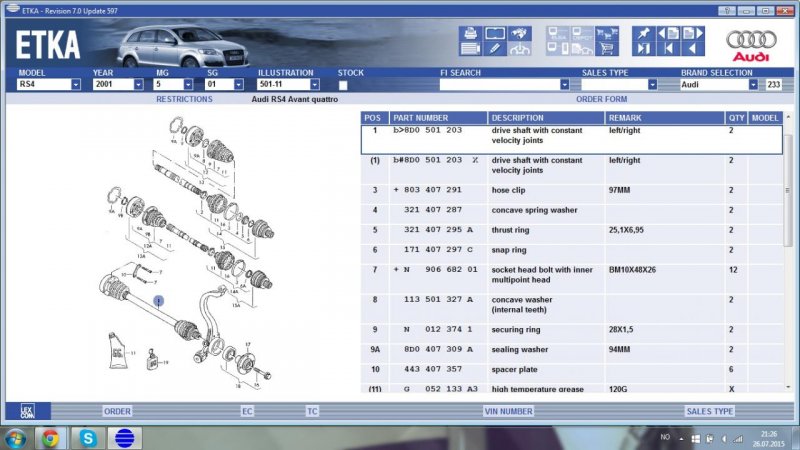Click the ORDER button in bottom bar
Image resolution: width=800 pixels, height=450 pixels.
(117, 411)
